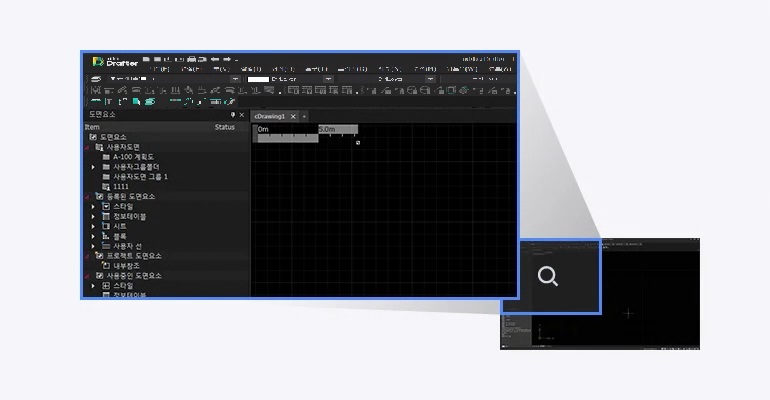
Task: Switch to the cDrawing1 tab
Action: click(x=268, y=116)
